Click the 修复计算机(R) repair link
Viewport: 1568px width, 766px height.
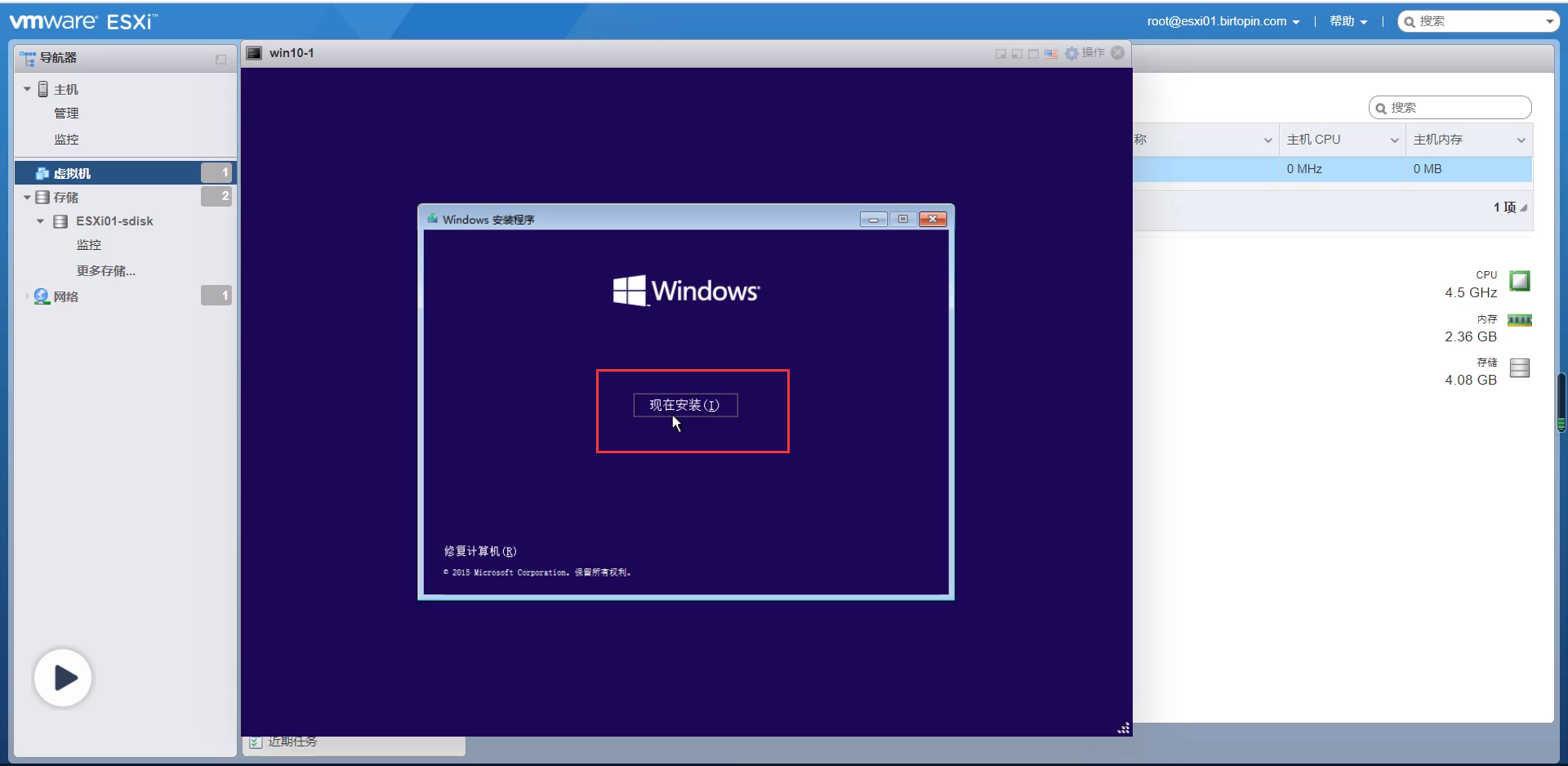(480, 551)
